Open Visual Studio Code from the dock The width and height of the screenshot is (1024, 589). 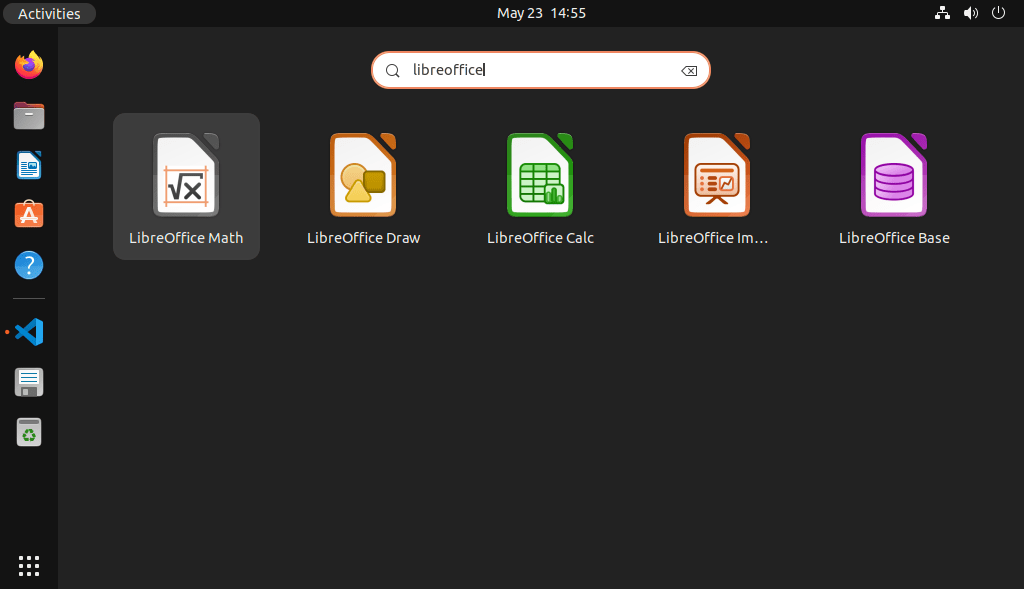tap(28, 331)
